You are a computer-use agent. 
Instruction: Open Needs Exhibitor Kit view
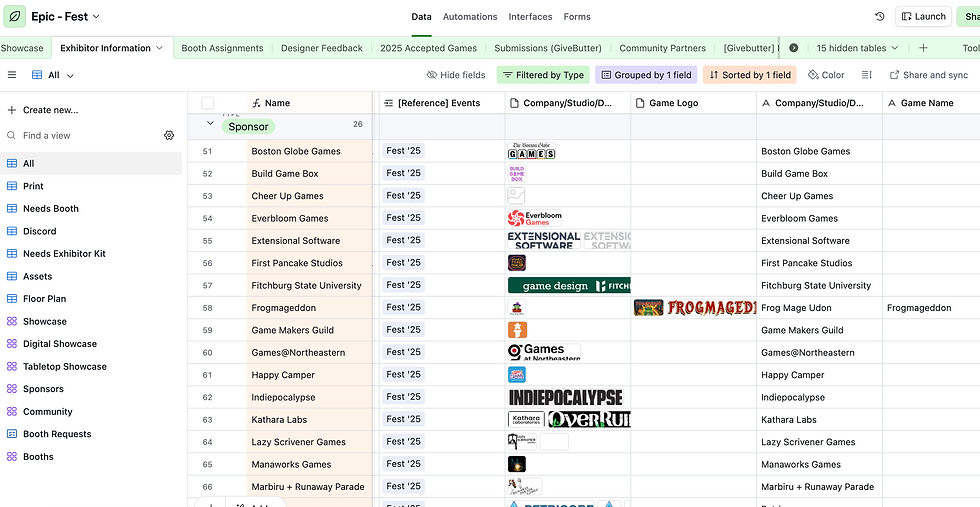pyautogui.click(x=91, y=254)
